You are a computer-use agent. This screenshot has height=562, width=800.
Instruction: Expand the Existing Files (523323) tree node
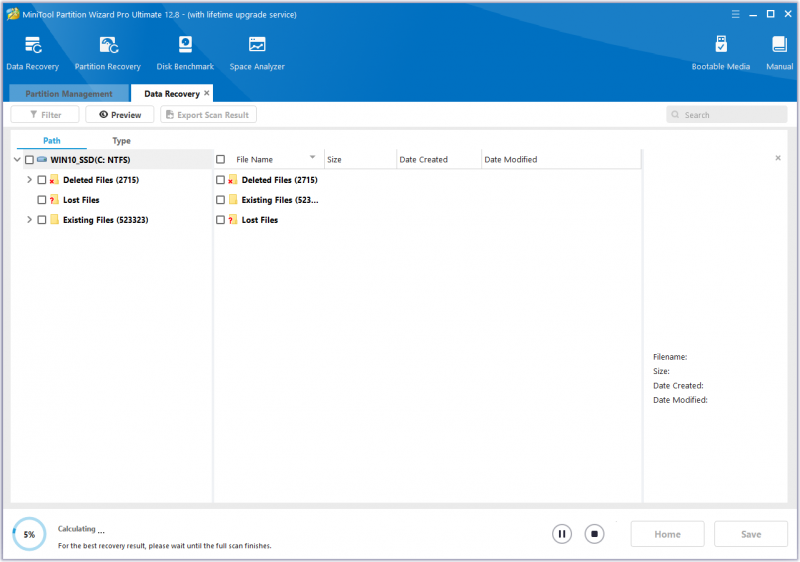pyautogui.click(x=29, y=220)
